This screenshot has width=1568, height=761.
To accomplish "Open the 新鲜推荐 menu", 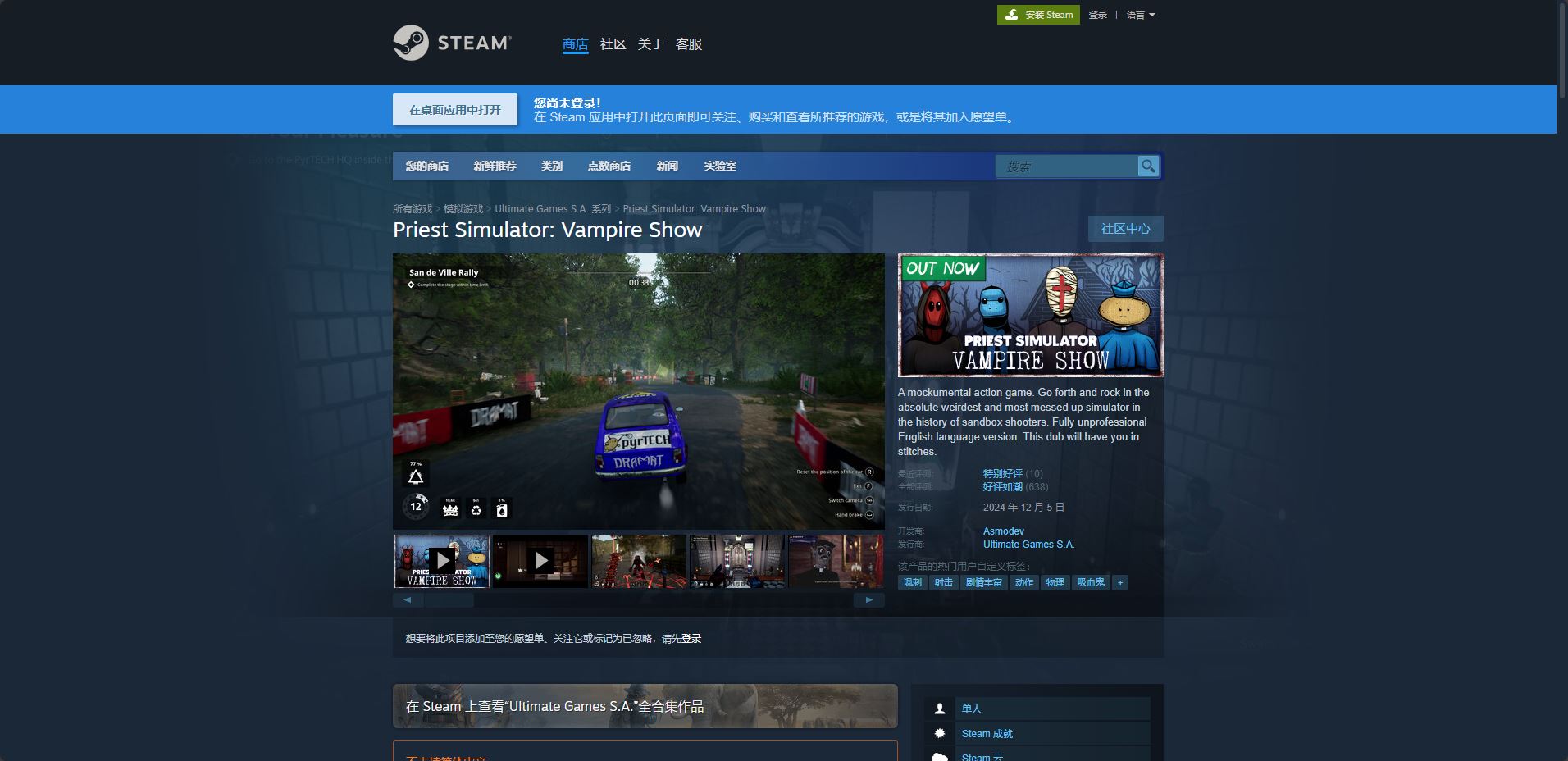I will click(x=495, y=166).
